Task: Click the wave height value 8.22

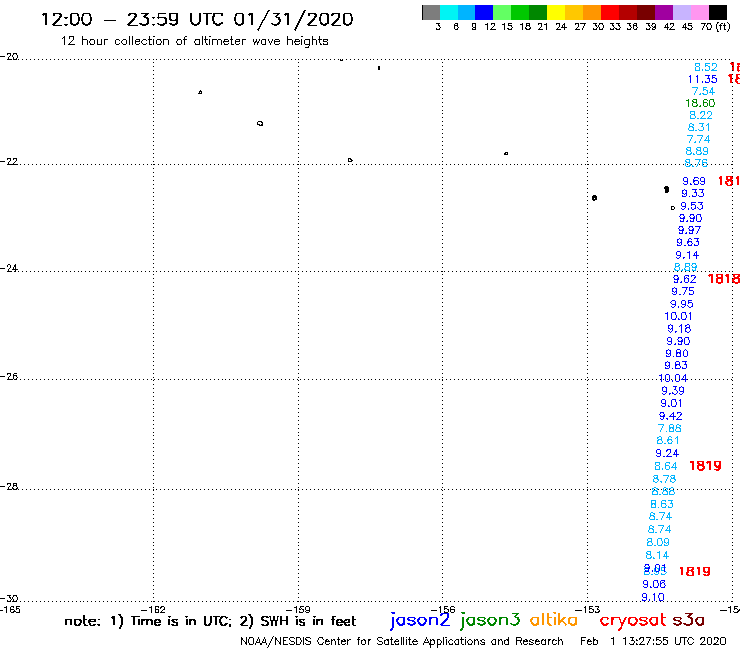Action: pos(701,115)
